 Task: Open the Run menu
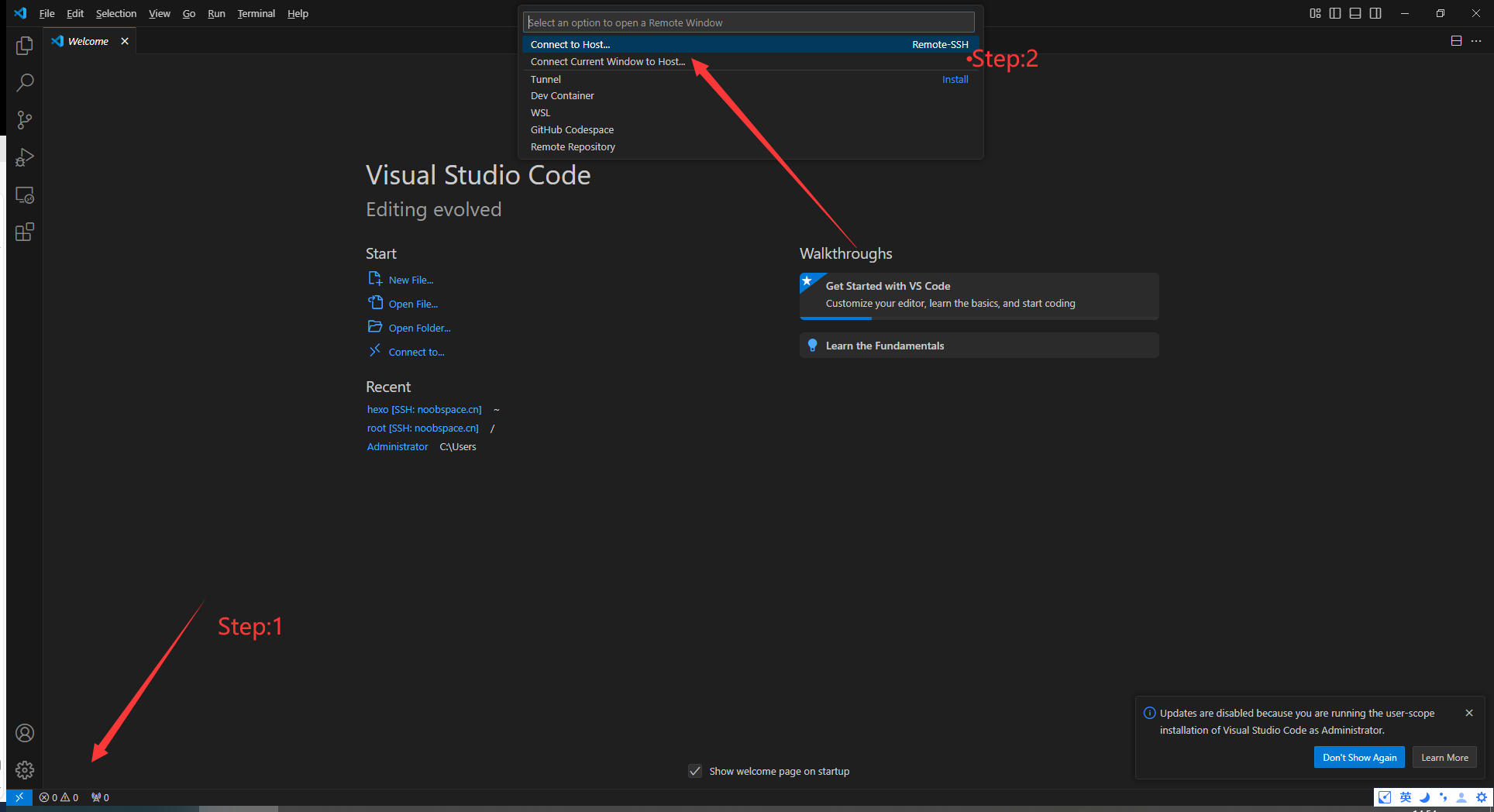tap(216, 13)
